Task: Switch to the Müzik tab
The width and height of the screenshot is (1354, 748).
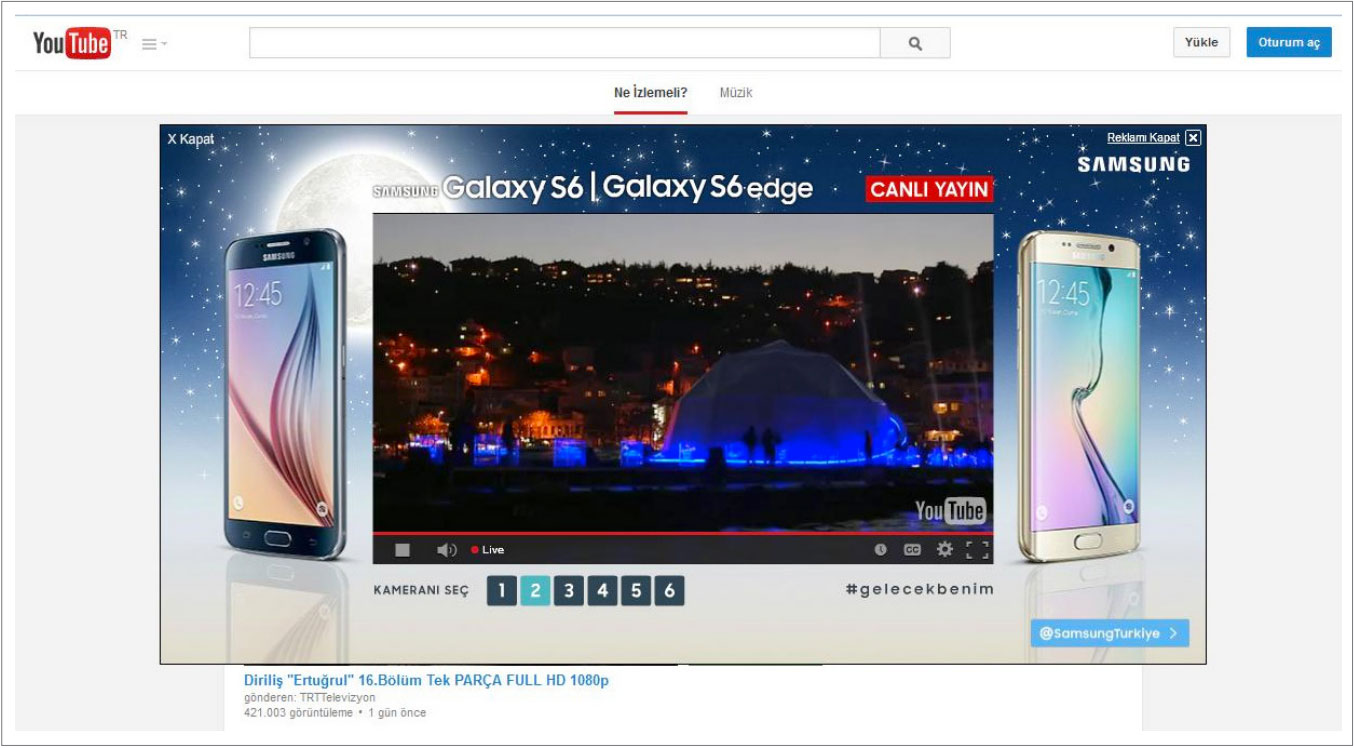Action: point(736,93)
